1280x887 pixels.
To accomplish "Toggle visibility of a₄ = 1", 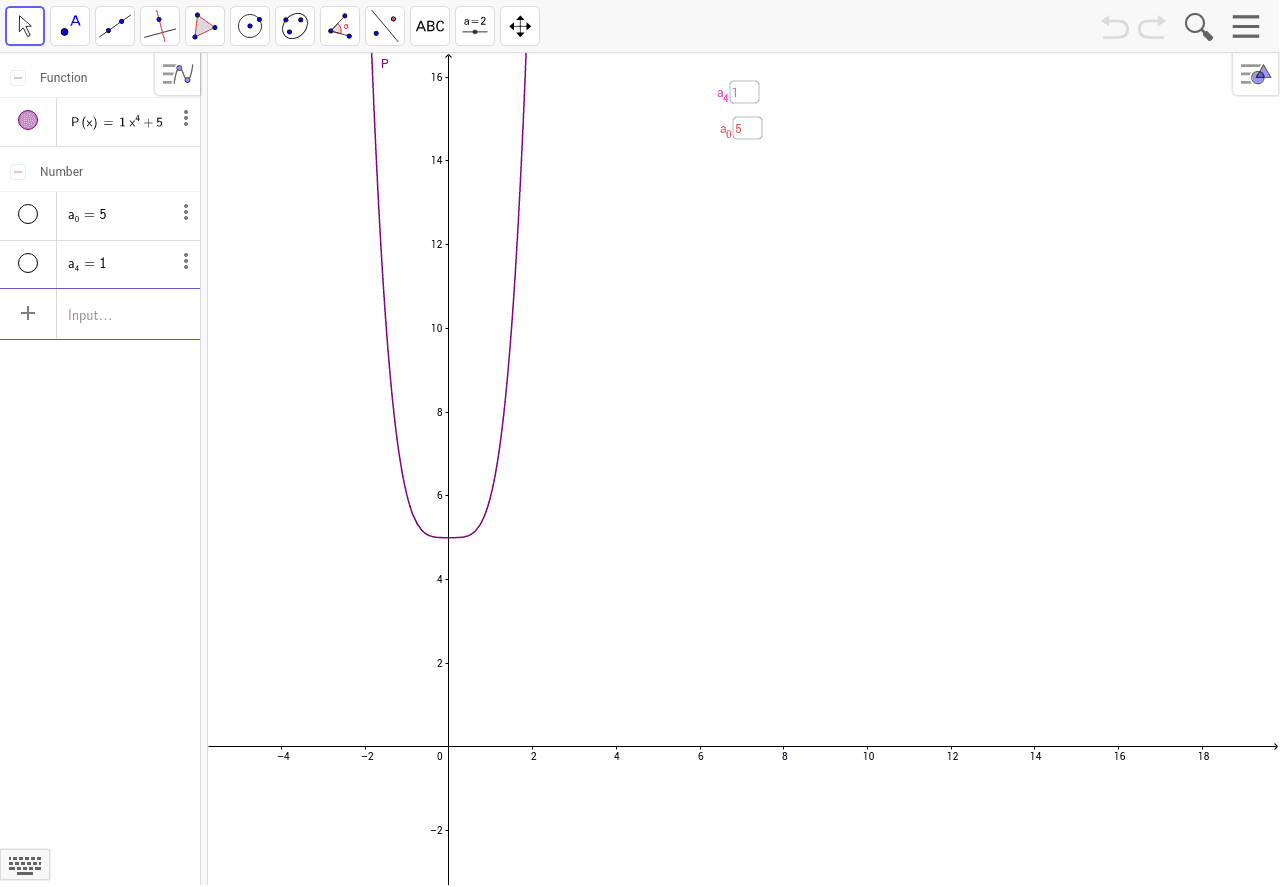I will click(28, 263).
